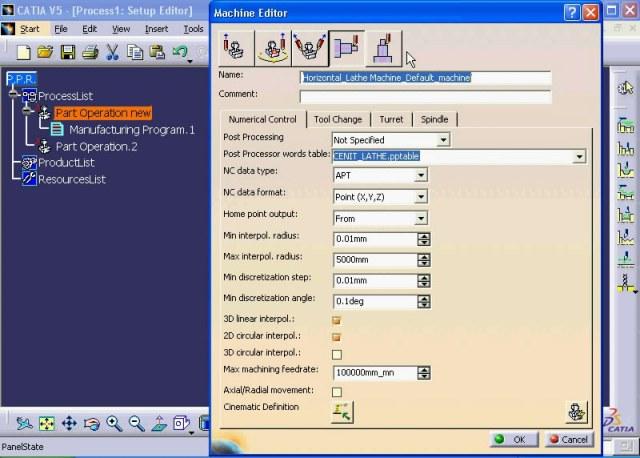640x458 pixels.
Task: Select the P.P.R. root node
Action: click(x=21, y=78)
